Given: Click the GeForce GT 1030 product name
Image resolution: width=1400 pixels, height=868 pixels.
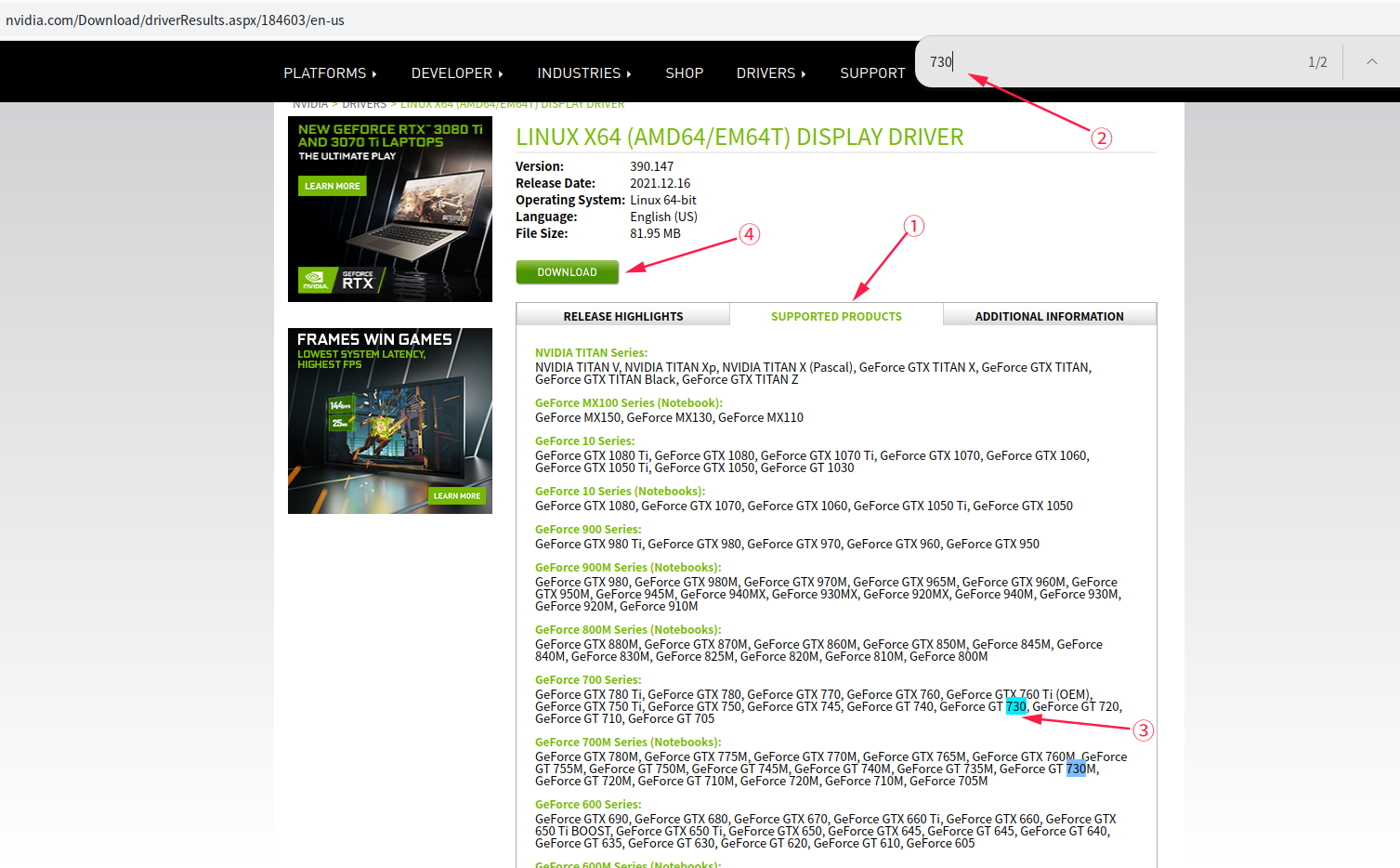Looking at the screenshot, I should 807,467.
